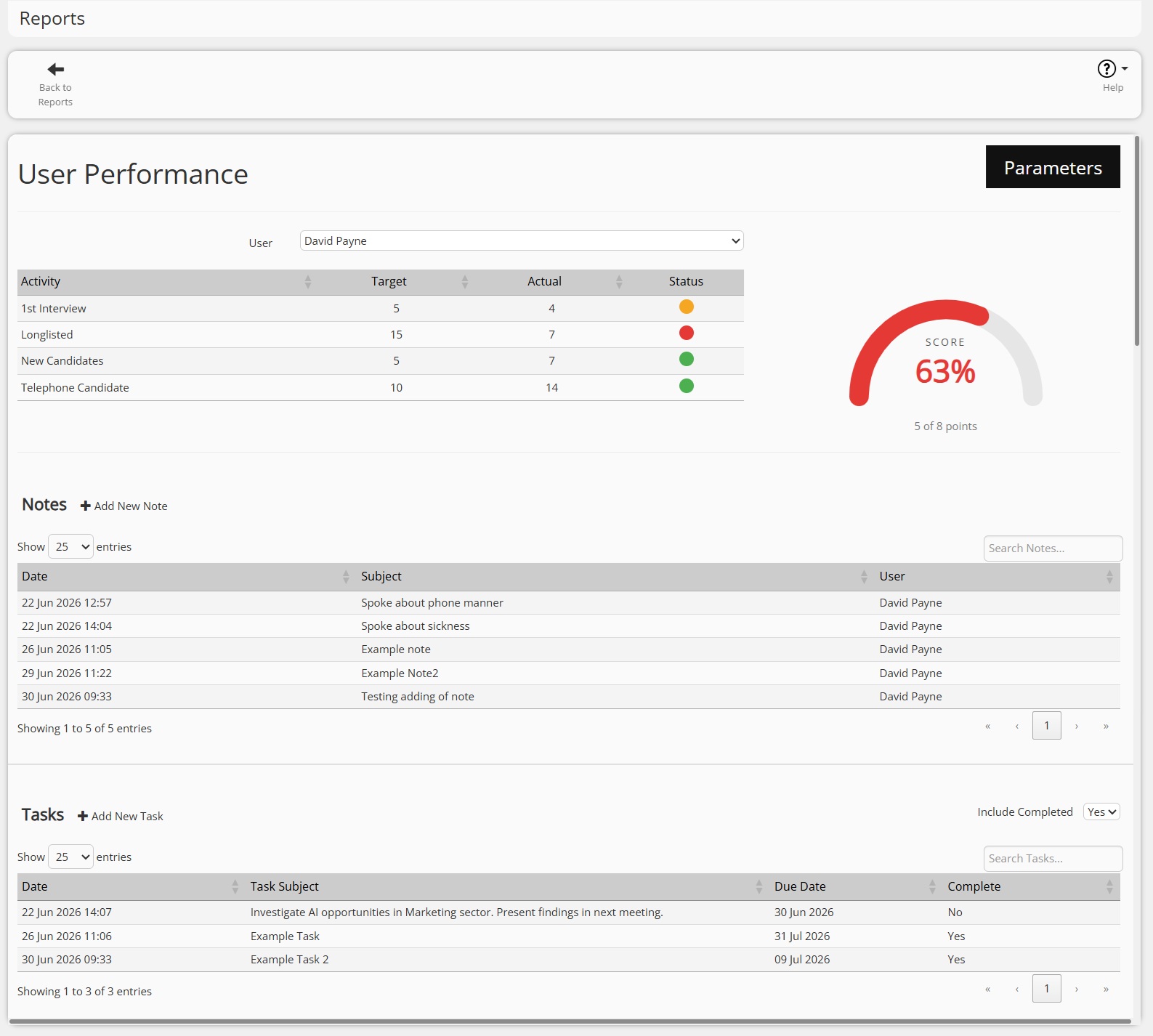Click the green status dot for New Candidates
This screenshot has width=1153, height=1036.
686,359
